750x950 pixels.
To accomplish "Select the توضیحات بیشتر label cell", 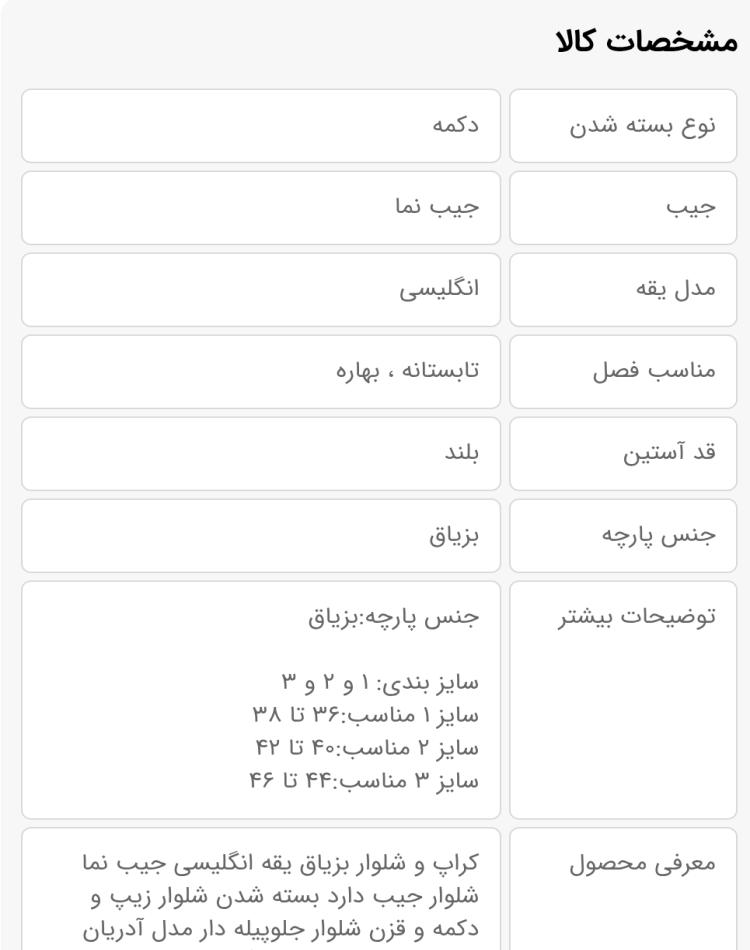I will pyautogui.click(x=623, y=700).
